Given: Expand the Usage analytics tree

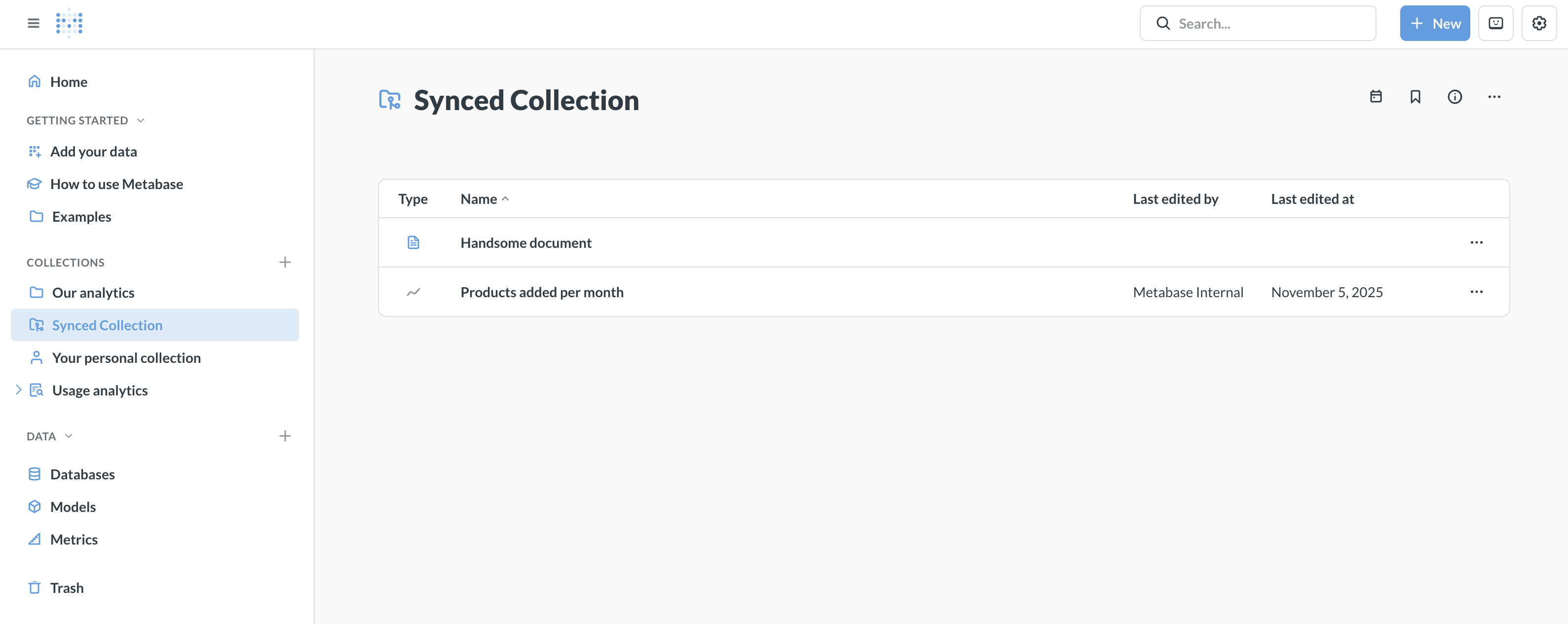Looking at the screenshot, I should pyautogui.click(x=18, y=390).
